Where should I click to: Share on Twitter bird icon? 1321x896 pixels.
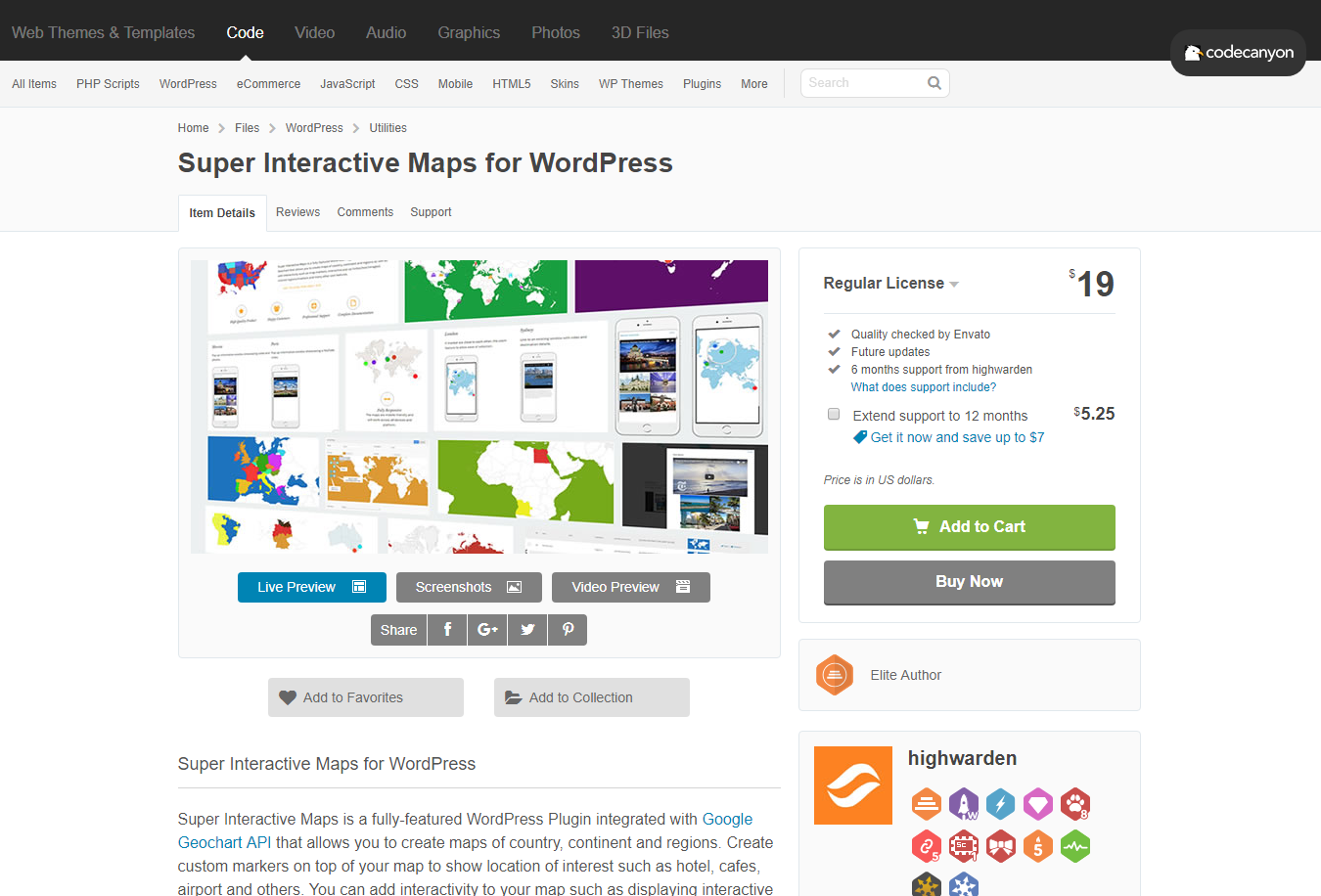(x=527, y=630)
